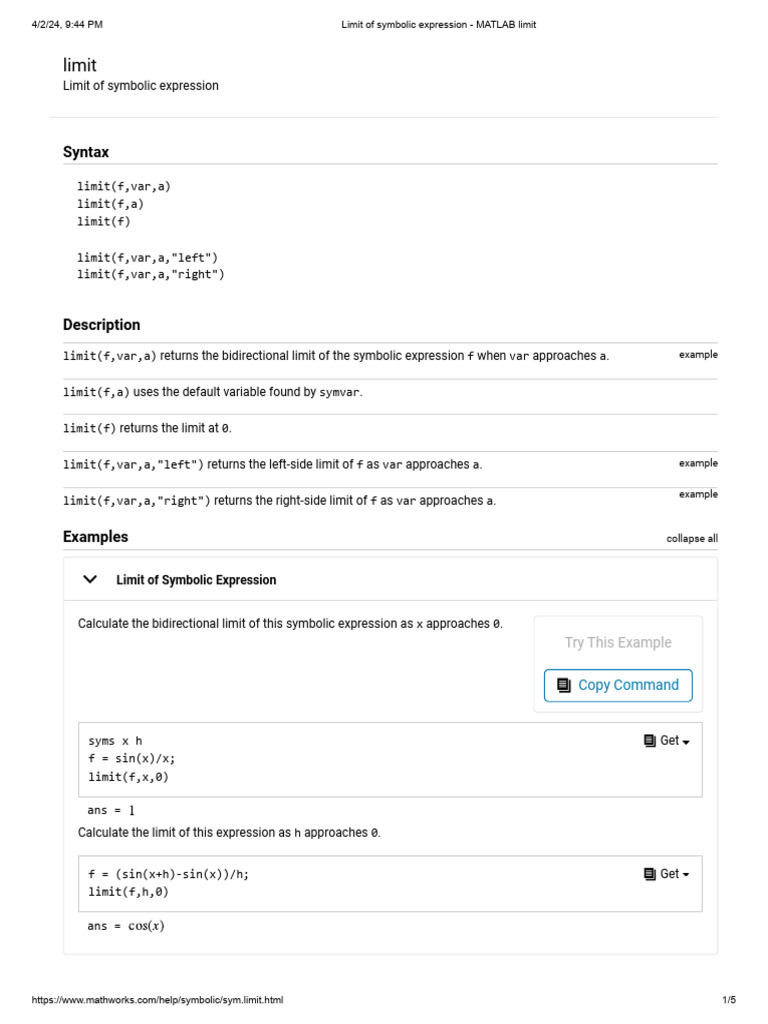Click inside the syms x h code block
Screen dimensions: 768x1024
tap(300, 759)
